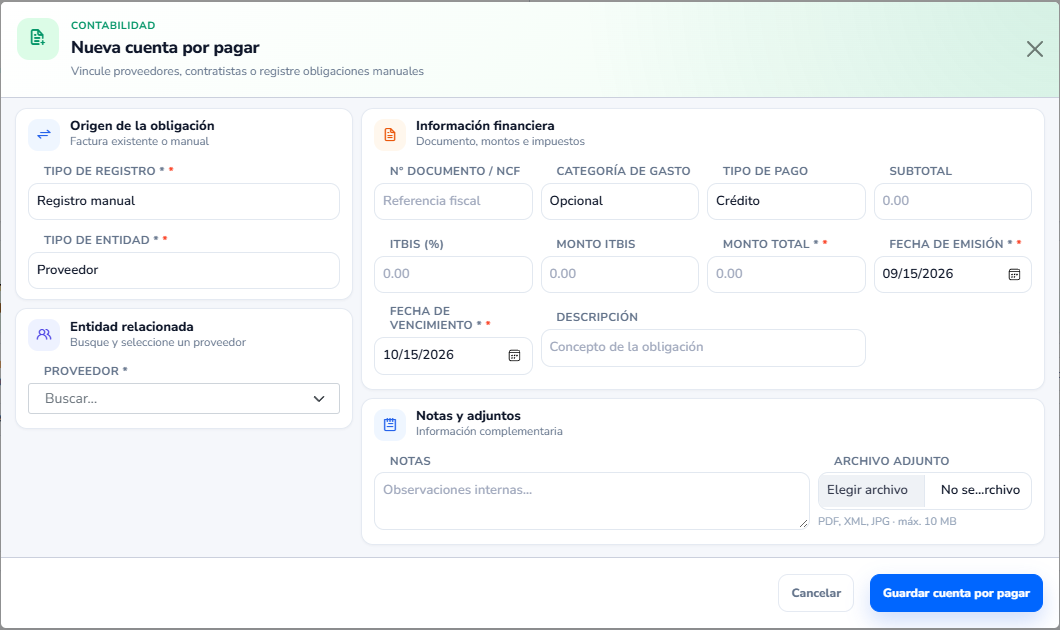The width and height of the screenshot is (1060, 630).
Task: Open the calendar picker for Fecha de emisión
Action: click(1014, 274)
